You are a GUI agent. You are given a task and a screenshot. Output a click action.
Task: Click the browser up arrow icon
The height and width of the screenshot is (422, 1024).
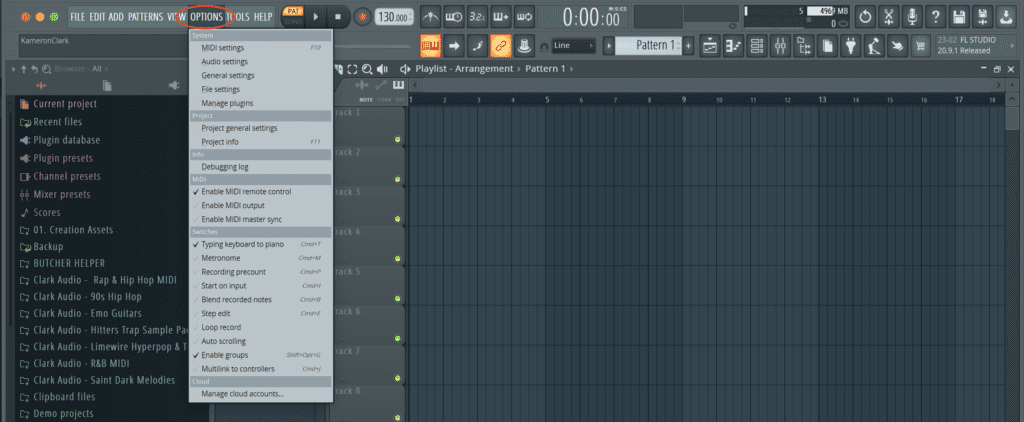24,69
